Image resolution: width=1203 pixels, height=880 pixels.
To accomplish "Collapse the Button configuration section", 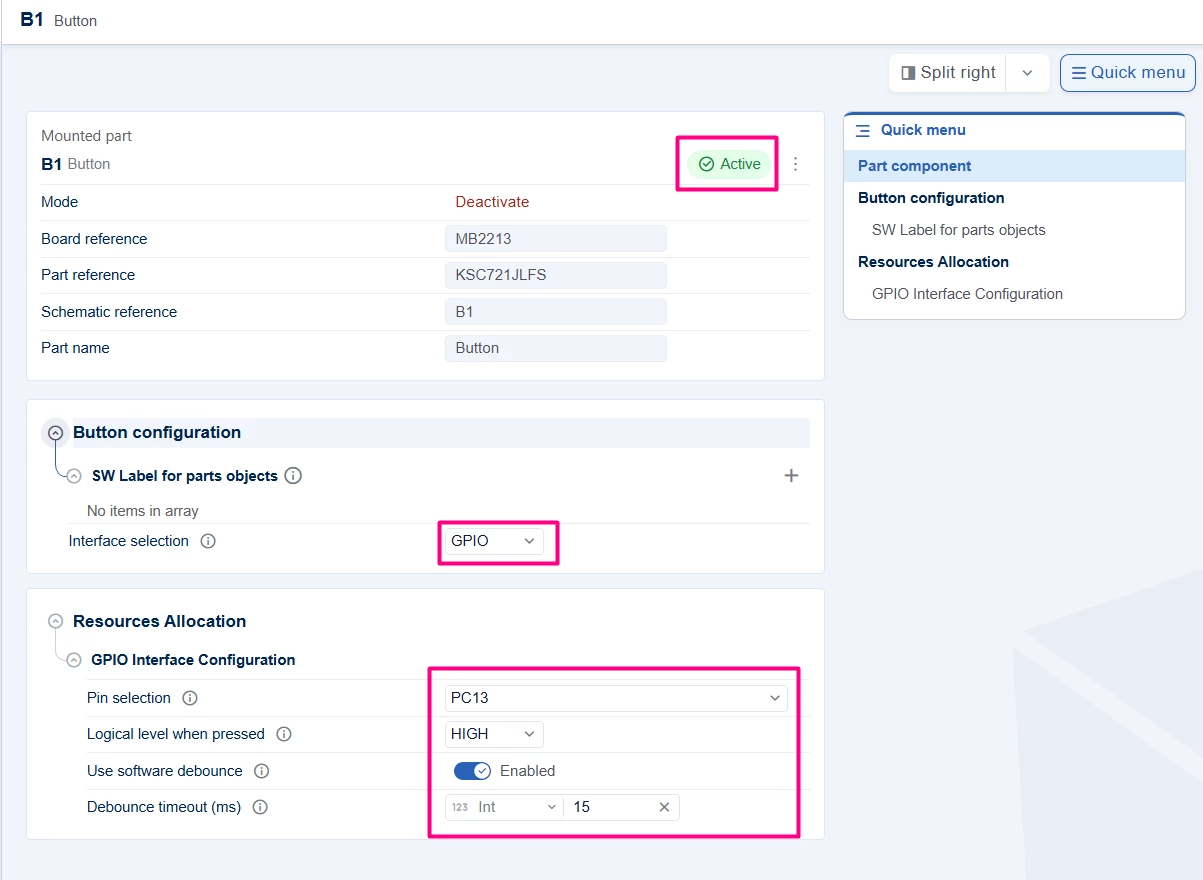I will click(56, 433).
